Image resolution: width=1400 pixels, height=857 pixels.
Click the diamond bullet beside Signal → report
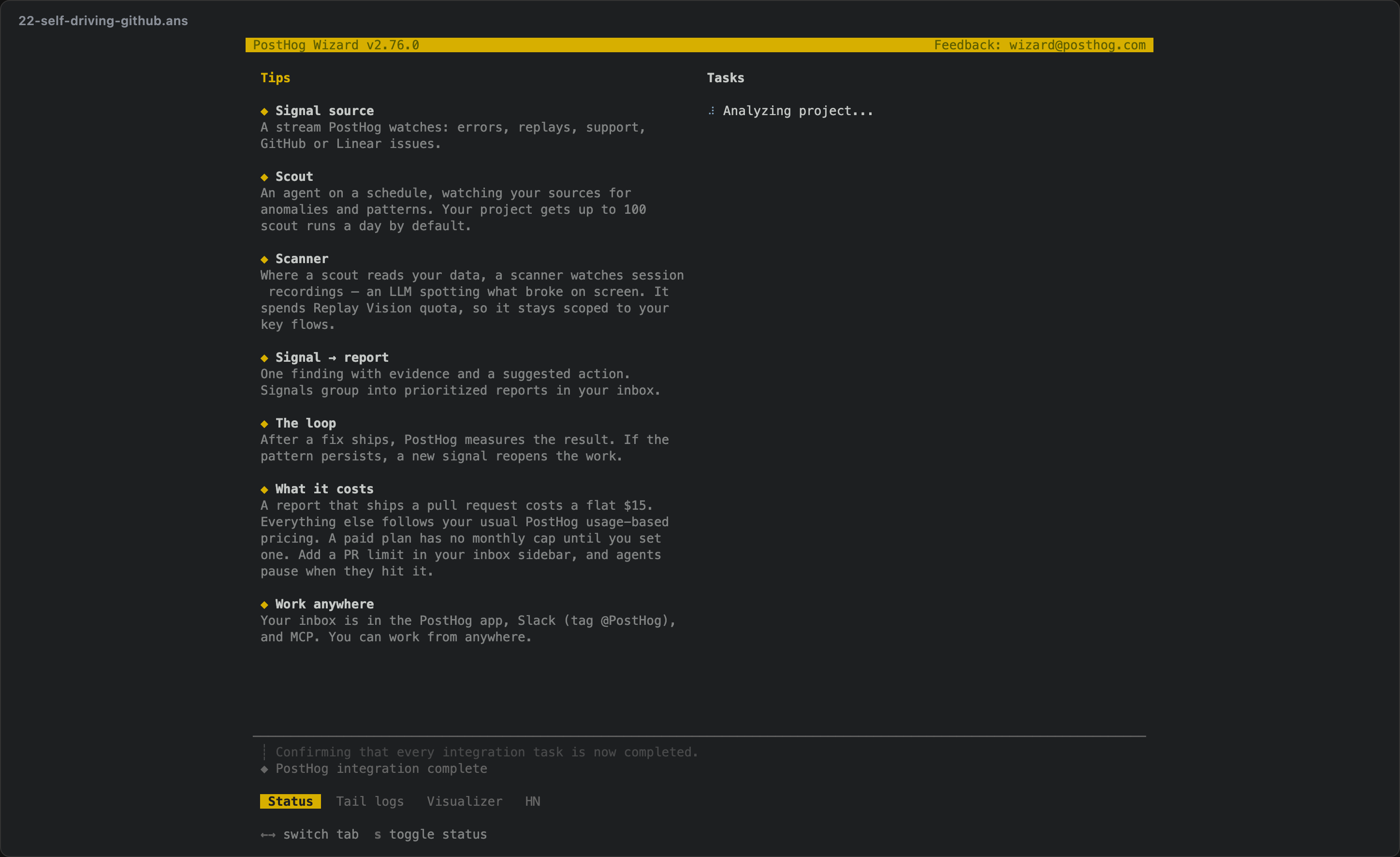pos(264,358)
